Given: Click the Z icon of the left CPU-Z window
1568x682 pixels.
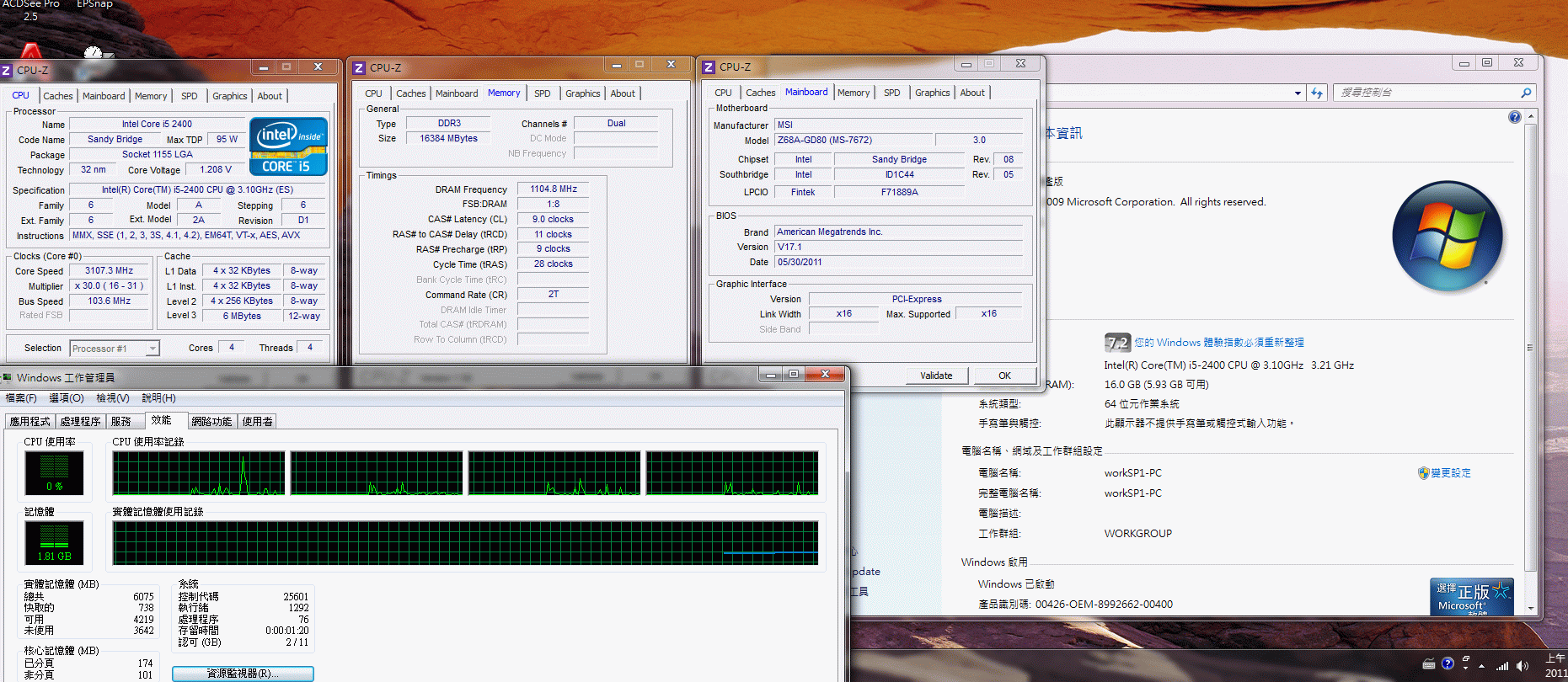Looking at the screenshot, I should click(x=7, y=71).
